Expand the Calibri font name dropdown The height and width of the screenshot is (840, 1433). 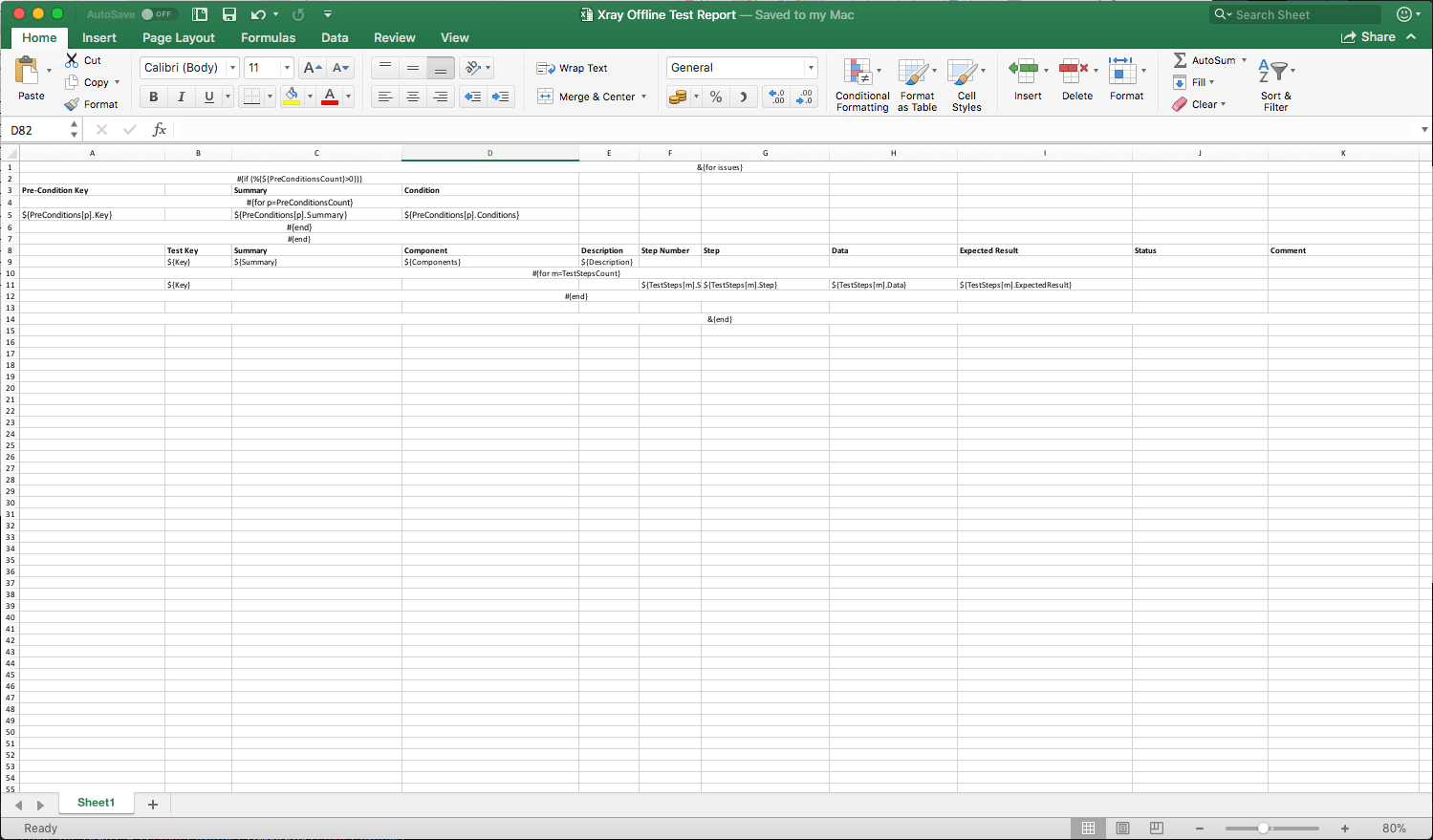tap(232, 68)
